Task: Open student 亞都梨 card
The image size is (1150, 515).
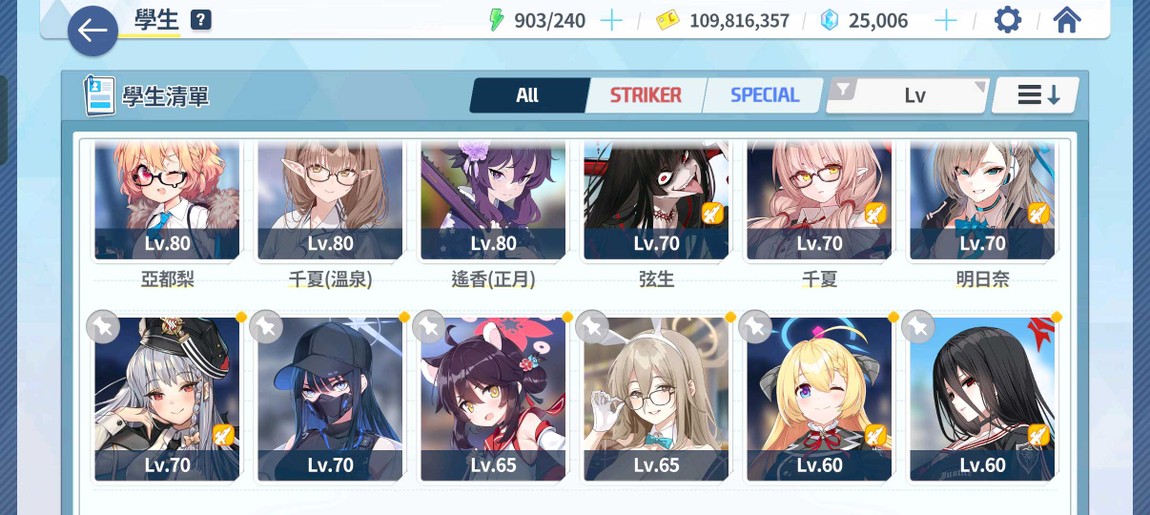Action: tap(167, 202)
